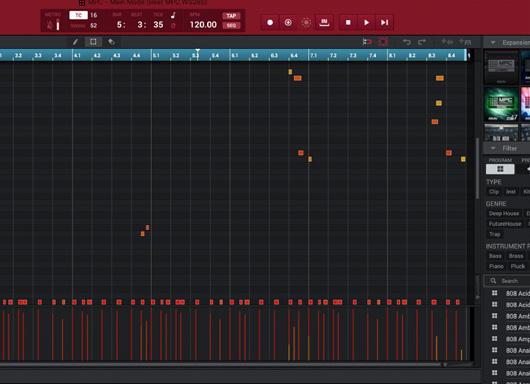530x384 pixels.
Task: Click the Redo arrow icon
Action: pos(422,42)
